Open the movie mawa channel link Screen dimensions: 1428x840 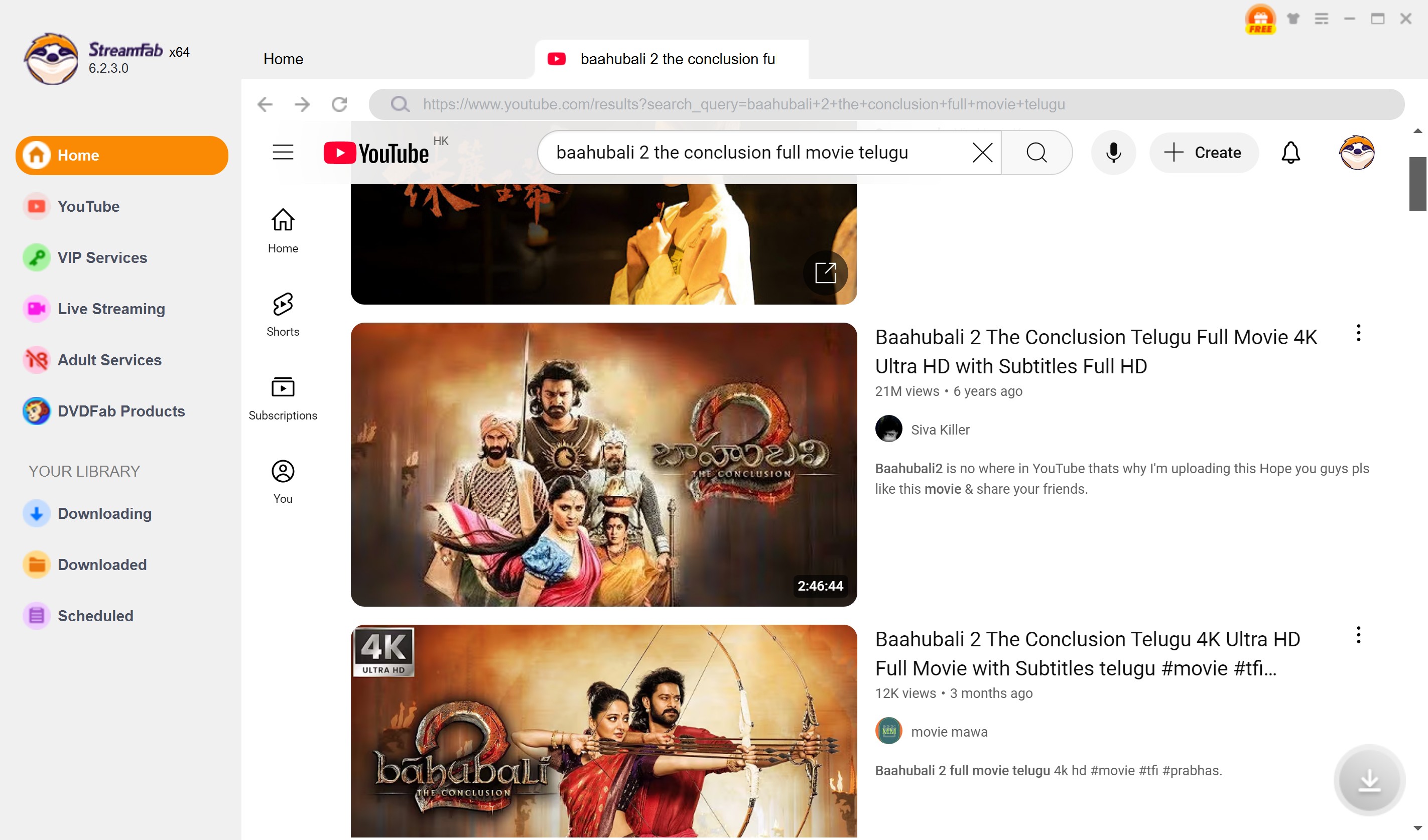[x=949, y=731]
